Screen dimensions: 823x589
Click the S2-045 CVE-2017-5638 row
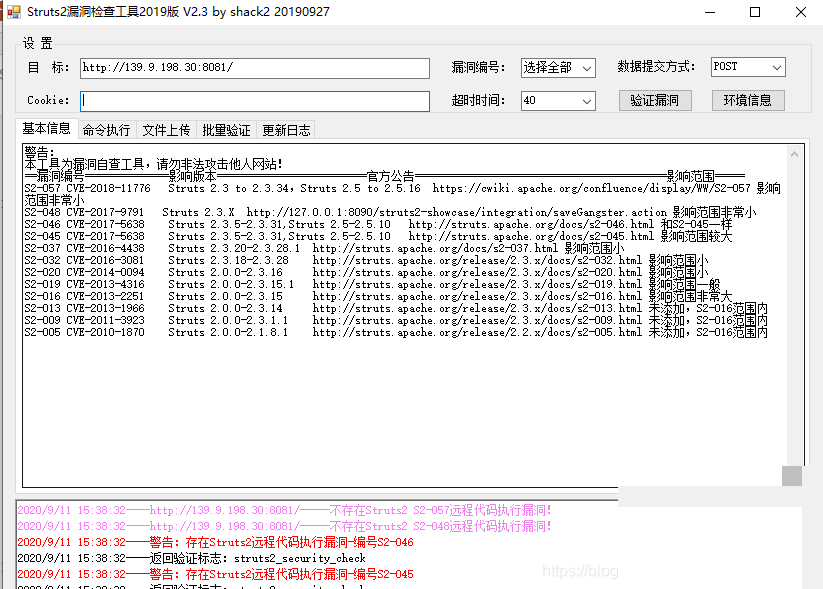point(378,237)
